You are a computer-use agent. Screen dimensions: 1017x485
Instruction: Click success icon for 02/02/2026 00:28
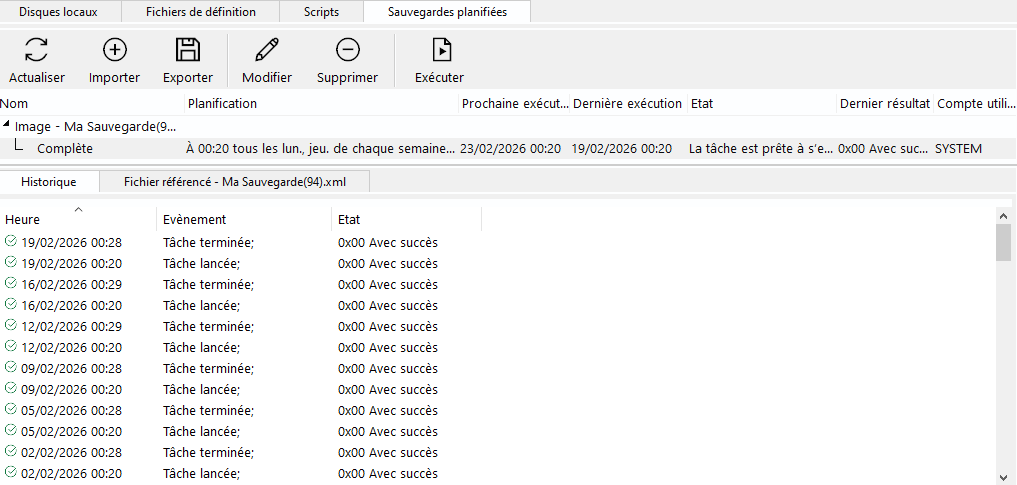(10, 451)
